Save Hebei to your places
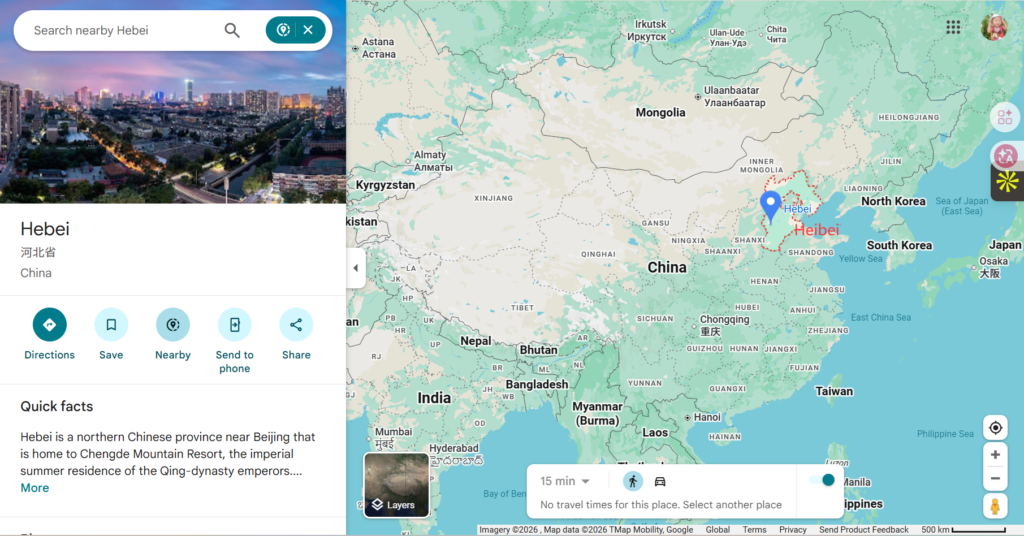1024x536 pixels. point(111,325)
